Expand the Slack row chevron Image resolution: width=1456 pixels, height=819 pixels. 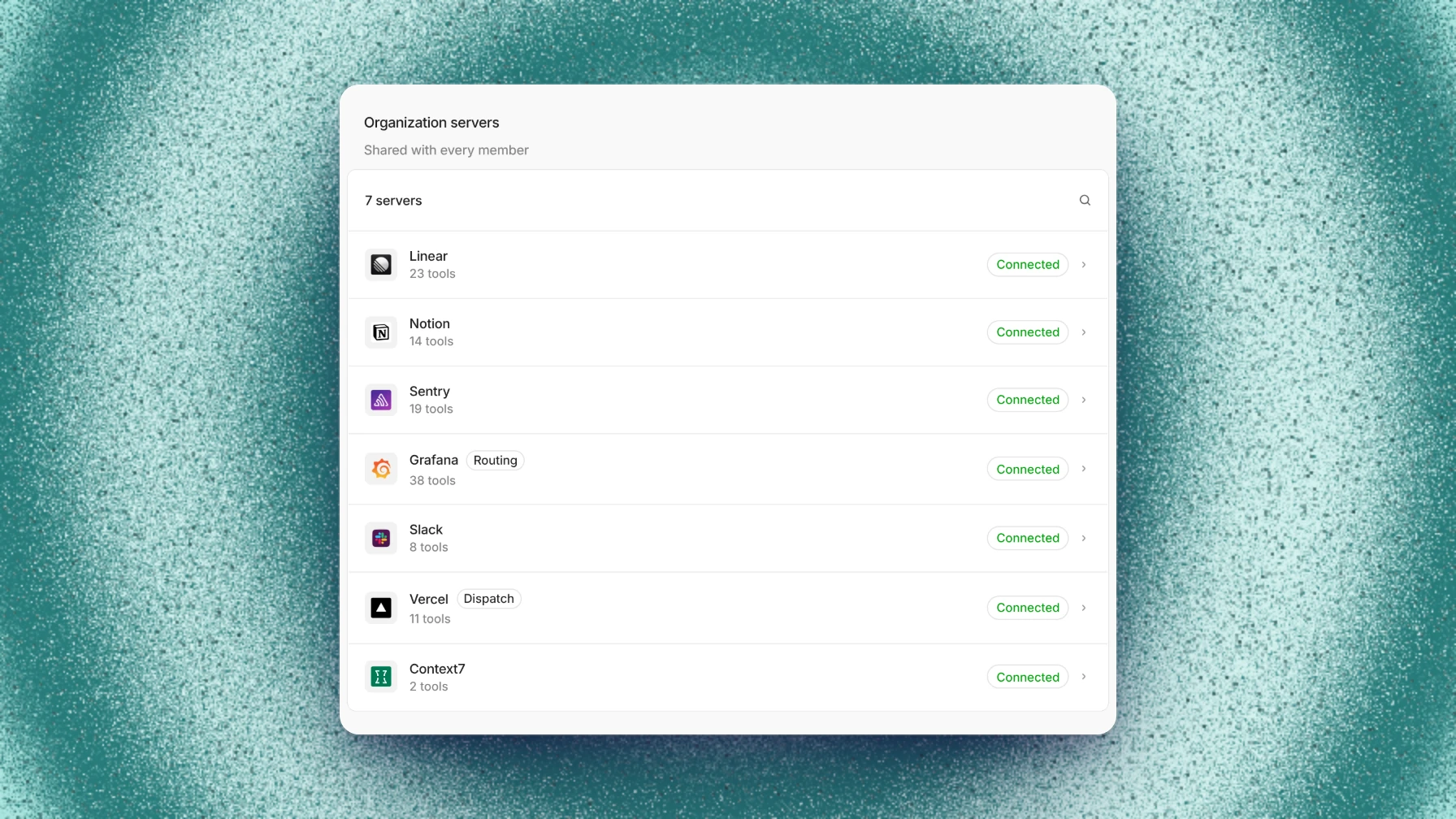coord(1084,538)
